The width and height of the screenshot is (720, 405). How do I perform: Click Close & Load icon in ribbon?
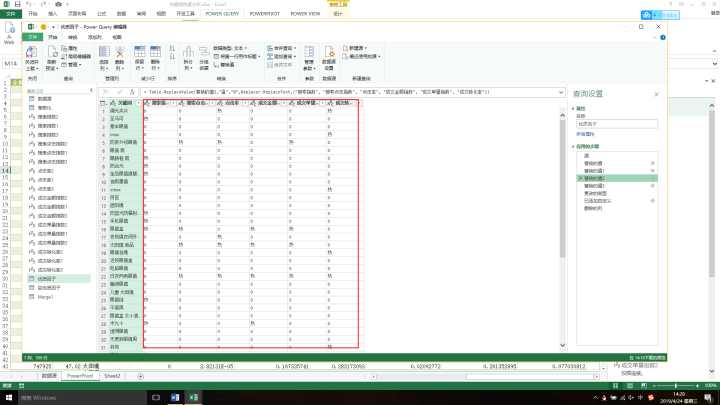pyautogui.click(x=31, y=51)
